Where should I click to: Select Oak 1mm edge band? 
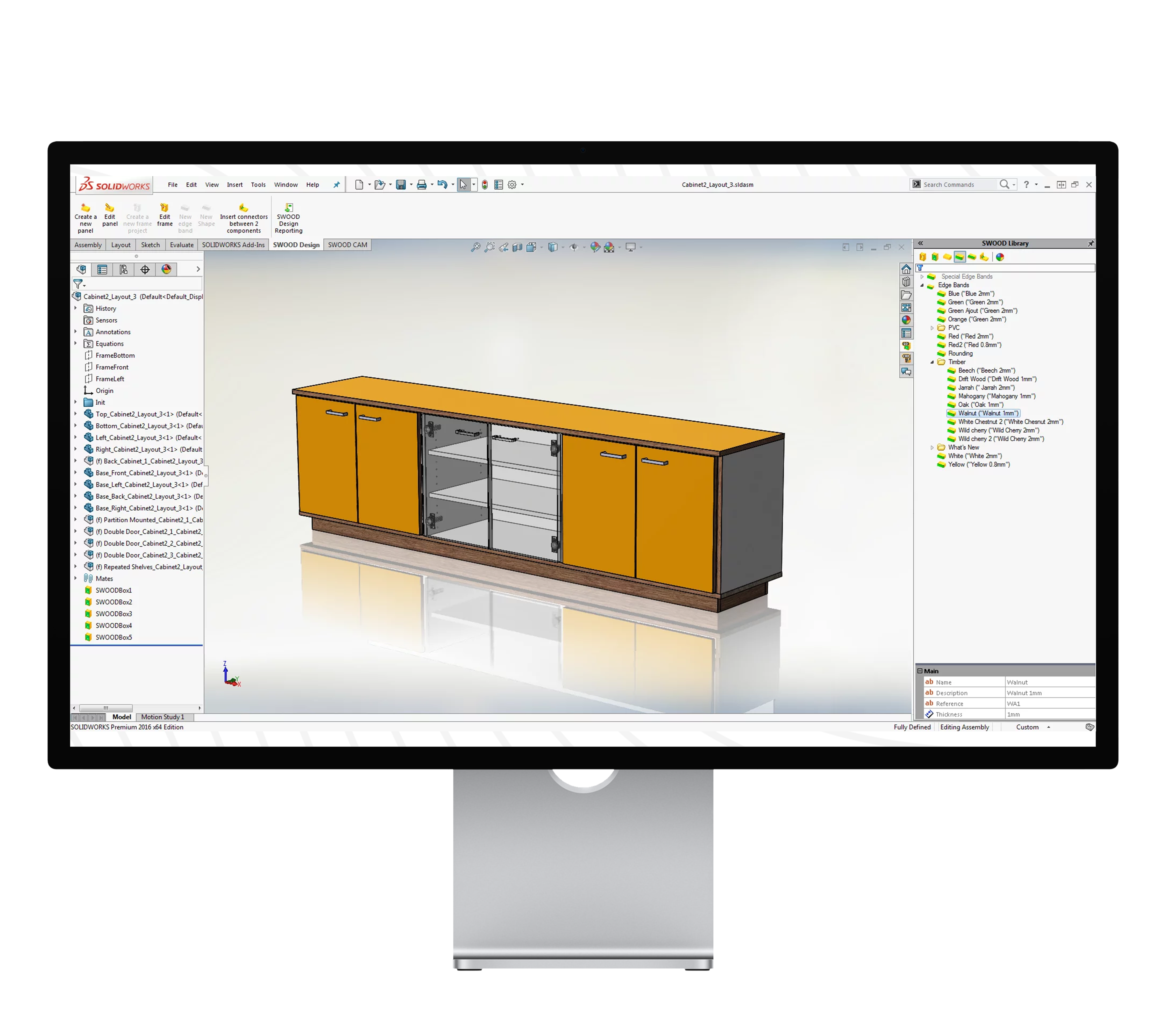pyautogui.click(x=980, y=405)
